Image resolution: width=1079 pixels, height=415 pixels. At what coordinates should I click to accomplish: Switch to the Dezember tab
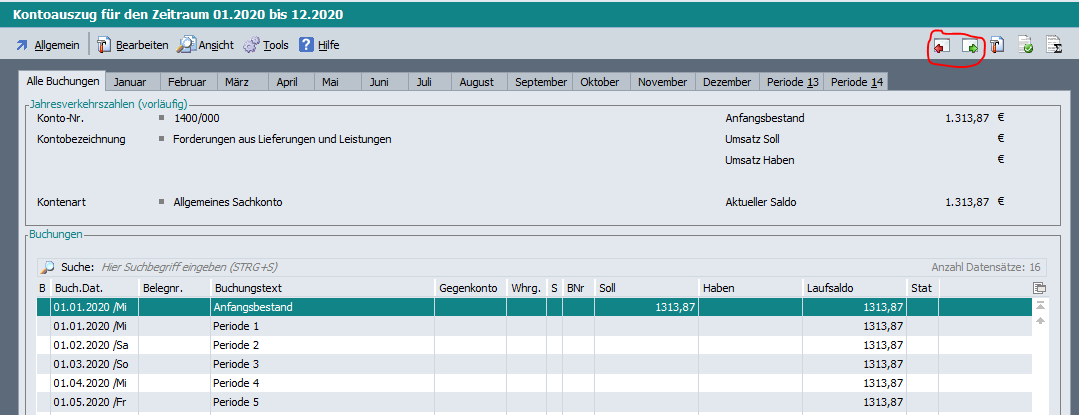coord(727,82)
